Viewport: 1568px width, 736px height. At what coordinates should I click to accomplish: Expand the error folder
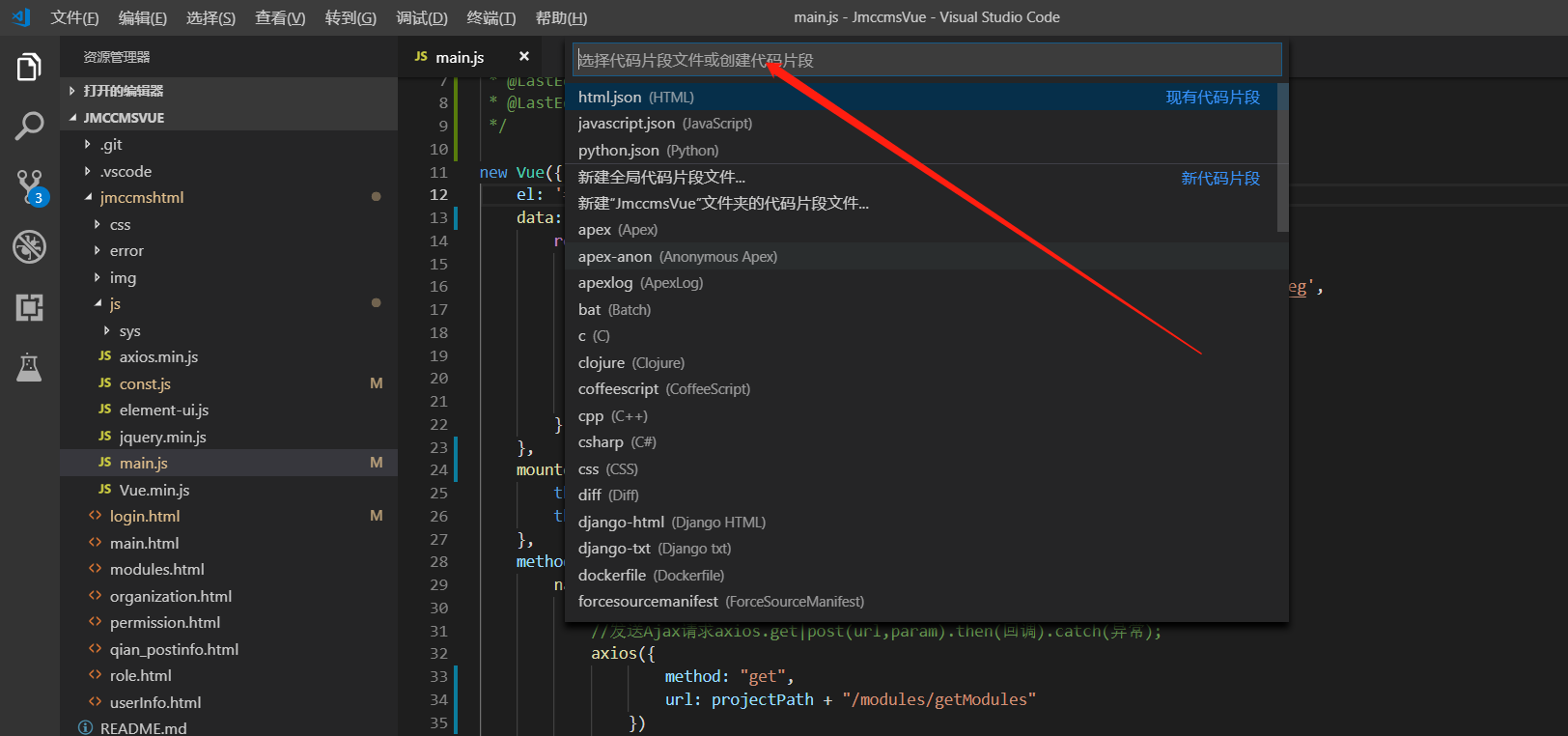point(98,250)
